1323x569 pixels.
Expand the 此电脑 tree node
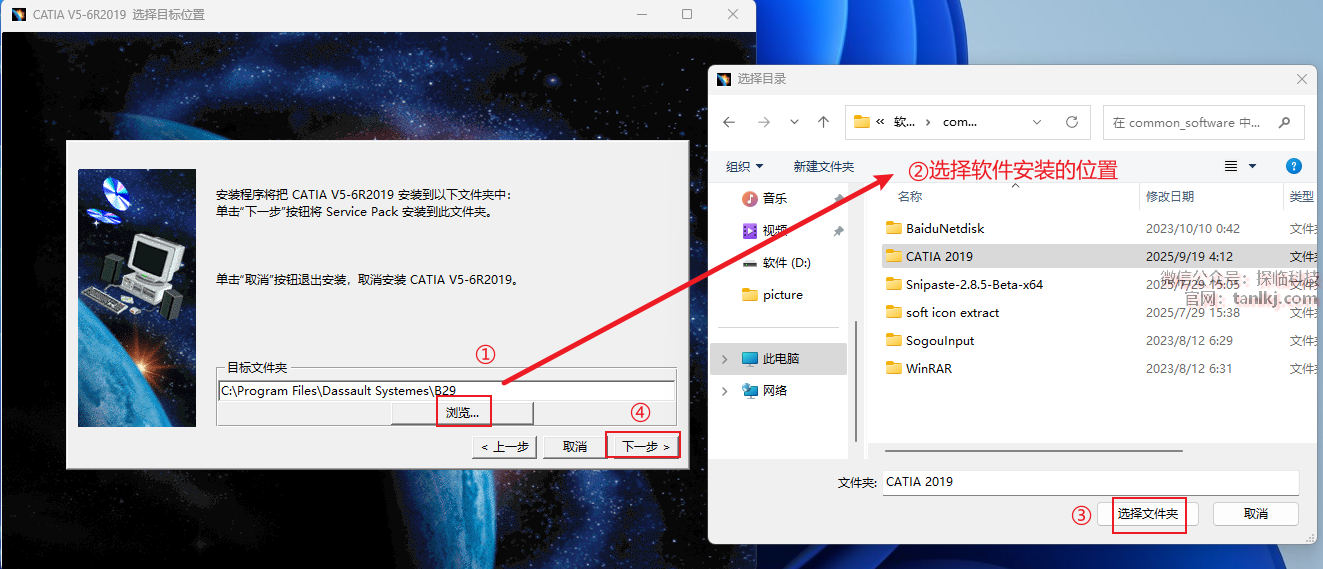pyautogui.click(x=725, y=358)
